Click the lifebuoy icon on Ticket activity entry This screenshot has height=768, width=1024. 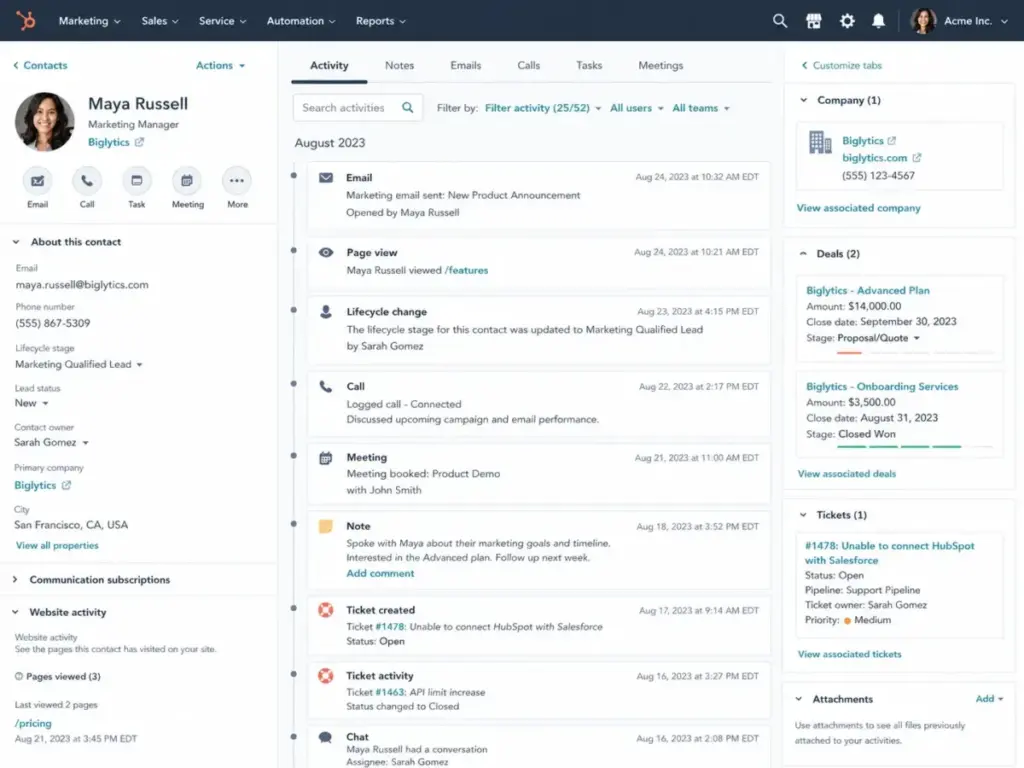point(325,676)
